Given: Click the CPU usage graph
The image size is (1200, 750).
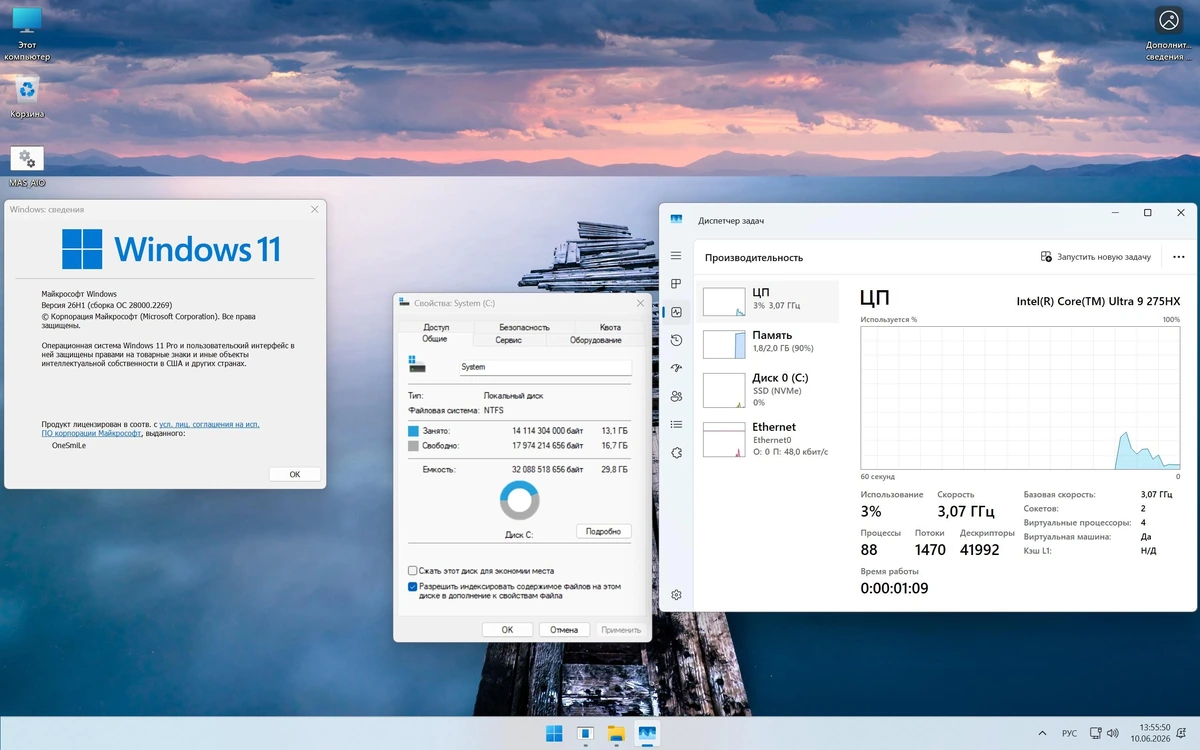Looking at the screenshot, I should coord(1020,397).
